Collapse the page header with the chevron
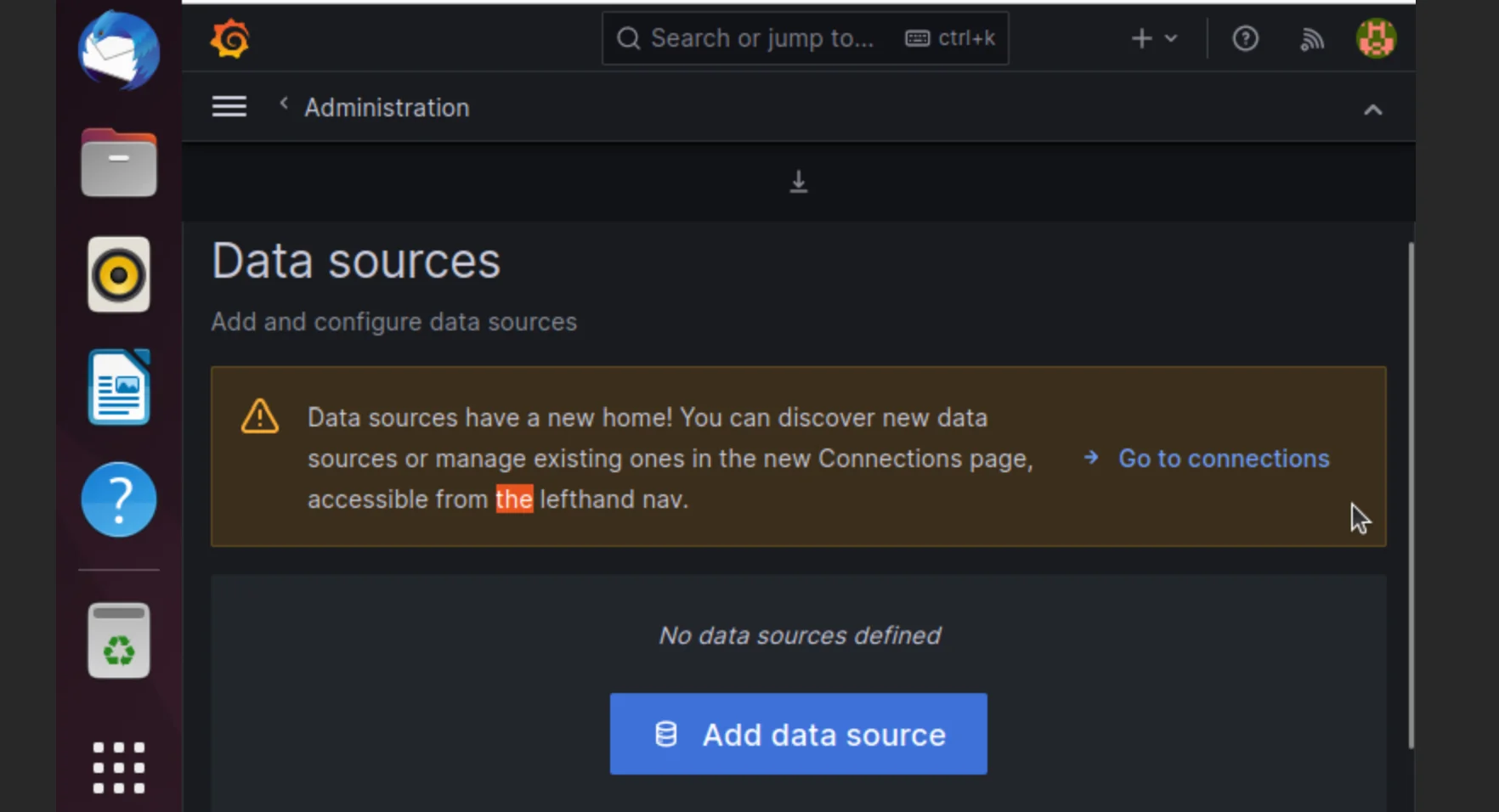Screen dimensions: 1499x812 (x=1373, y=109)
